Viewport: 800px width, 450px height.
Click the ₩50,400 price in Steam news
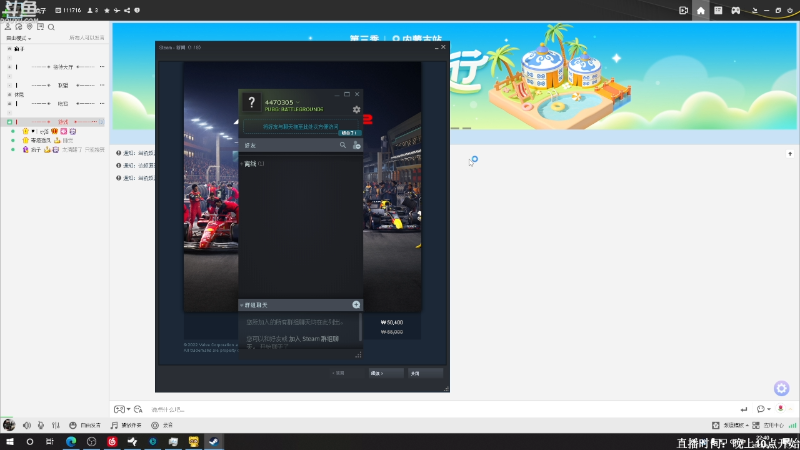tap(392, 322)
